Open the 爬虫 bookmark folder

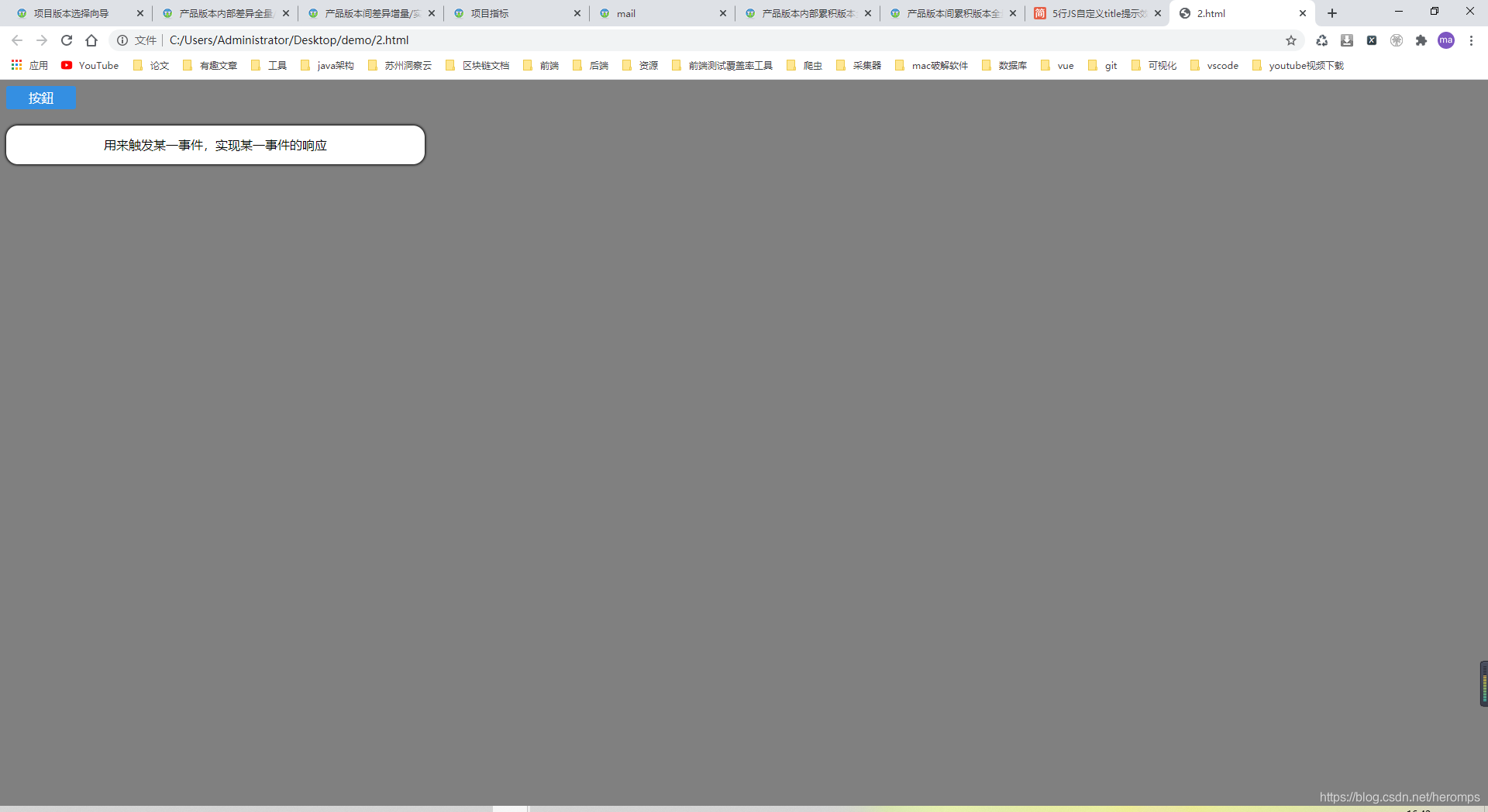coord(804,66)
